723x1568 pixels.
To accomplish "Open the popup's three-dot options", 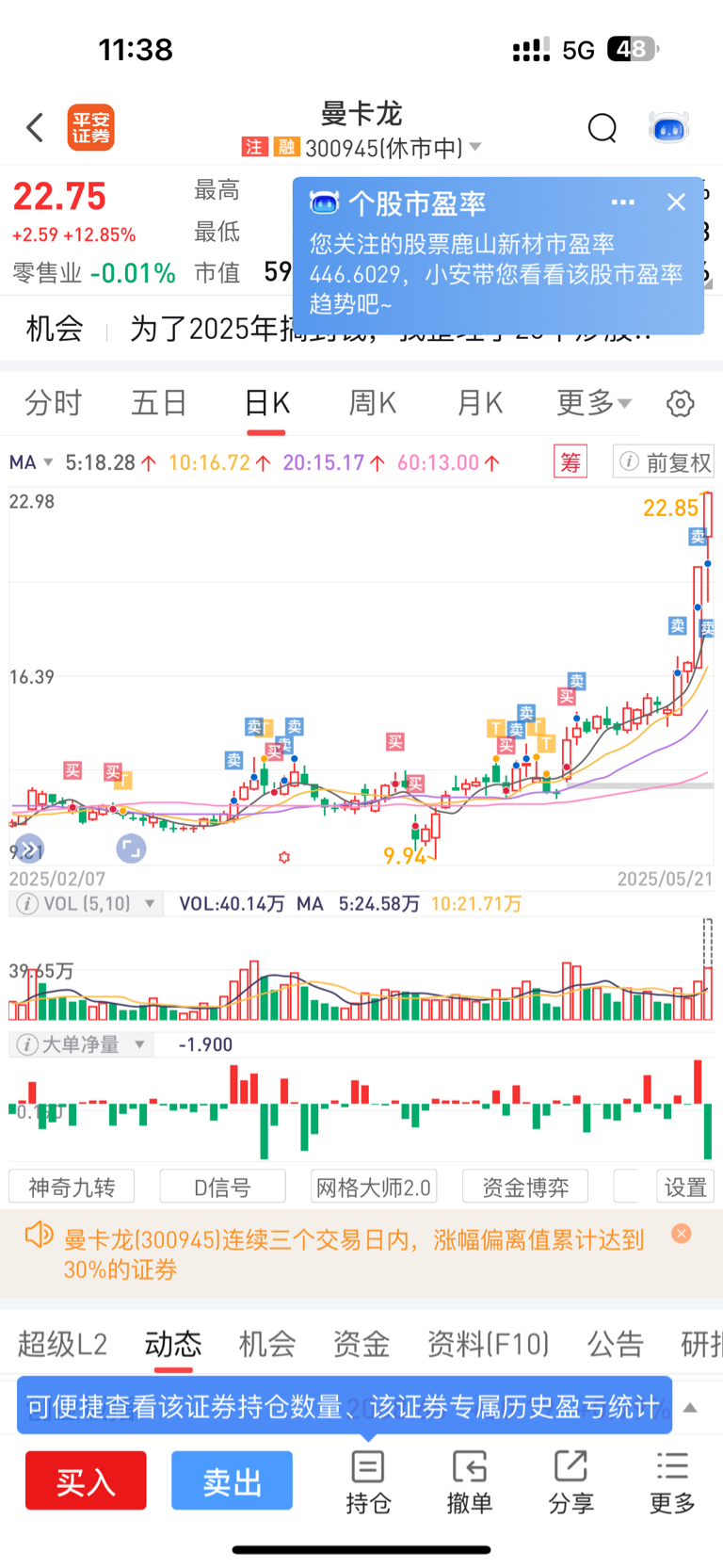I will (x=623, y=202).
